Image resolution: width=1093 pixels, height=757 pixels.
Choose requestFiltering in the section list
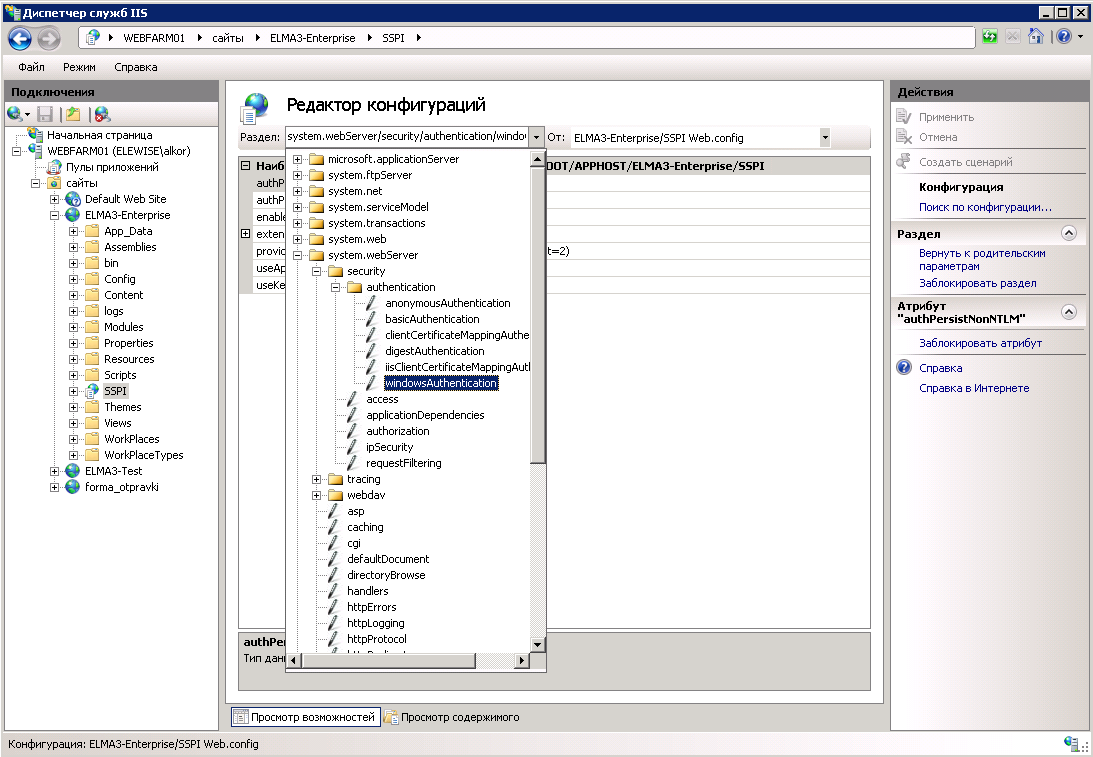coord(403,463)
